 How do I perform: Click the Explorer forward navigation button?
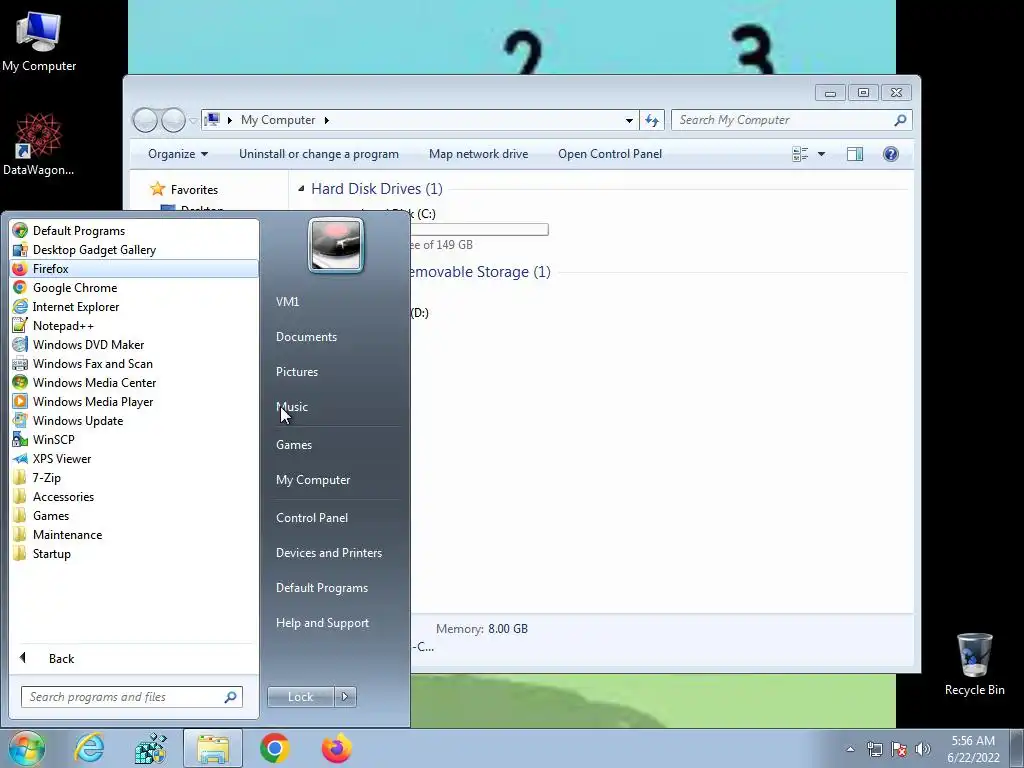coord(173,120)
